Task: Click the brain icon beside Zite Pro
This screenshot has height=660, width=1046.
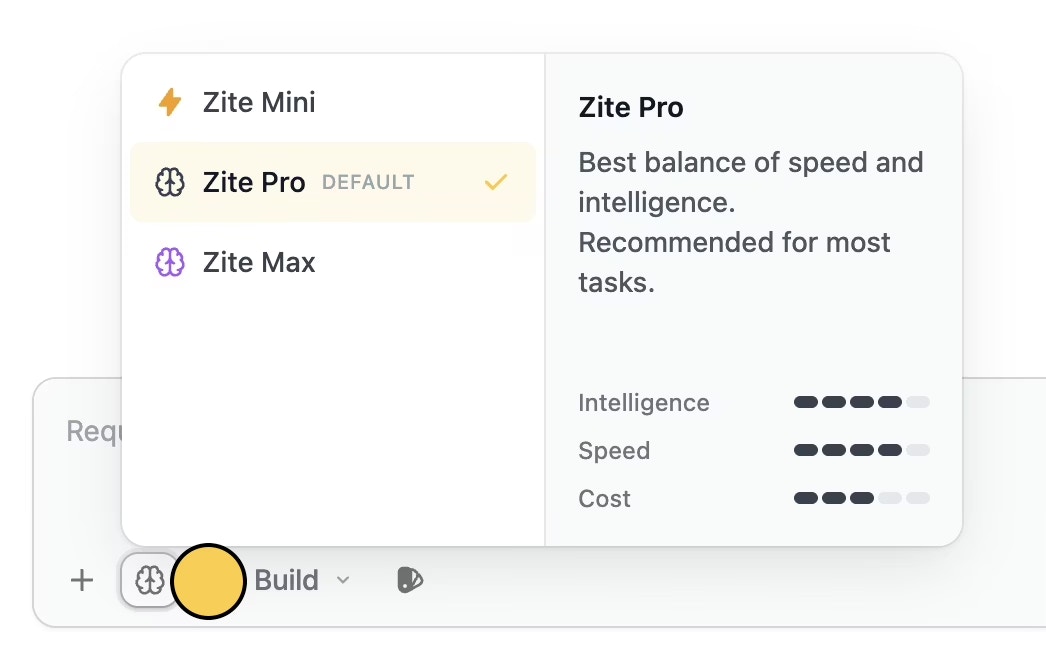Action: point(170,182)
